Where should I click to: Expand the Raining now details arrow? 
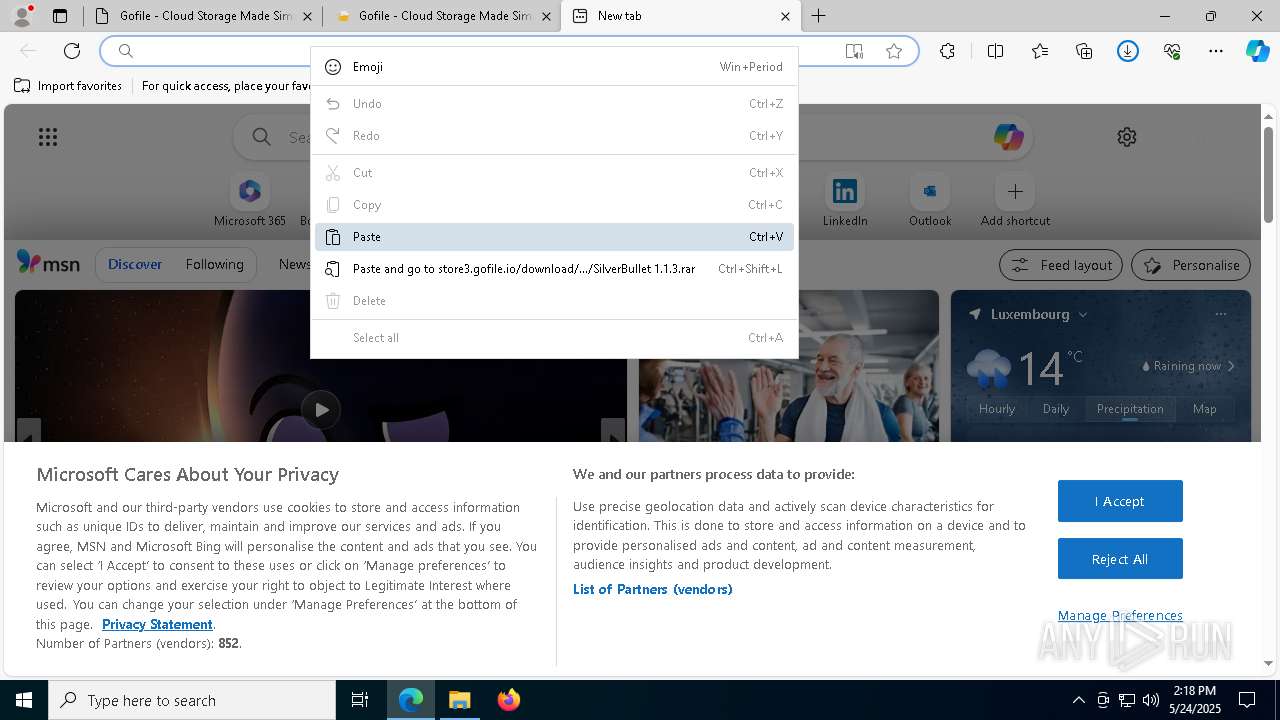[1231, 366]
